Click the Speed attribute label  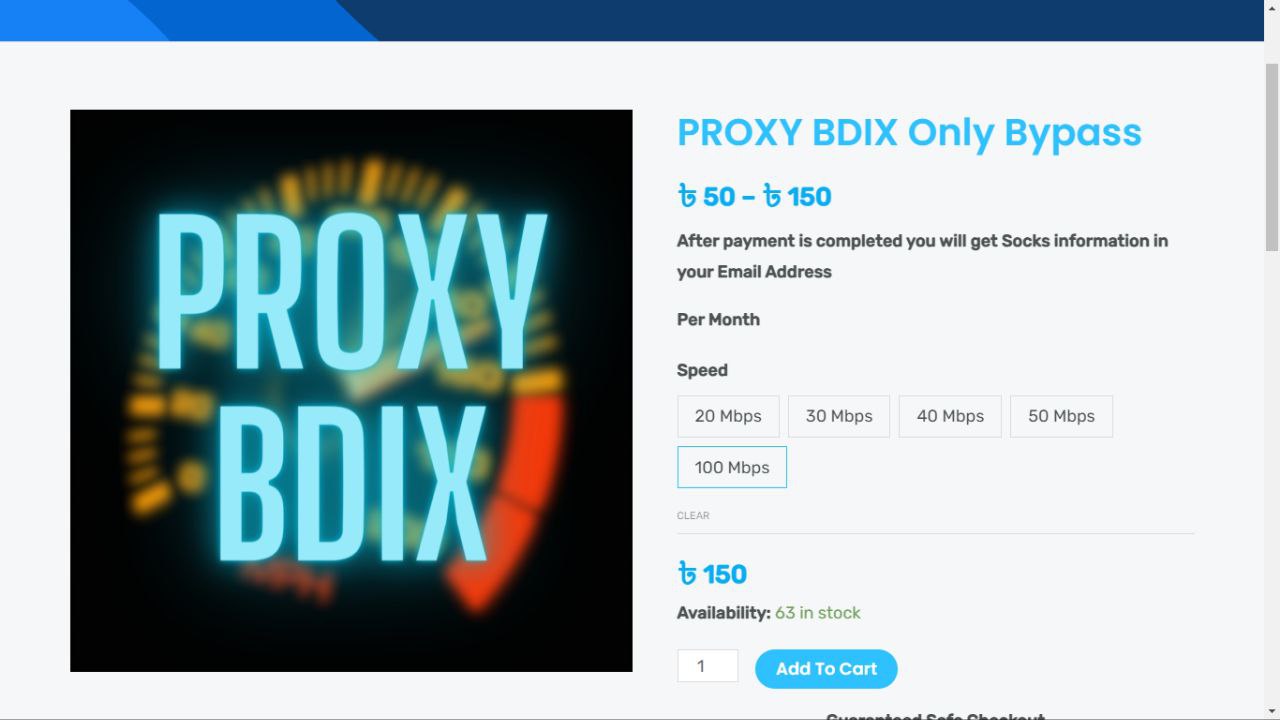pyautogui.click(x=702, y=370)
